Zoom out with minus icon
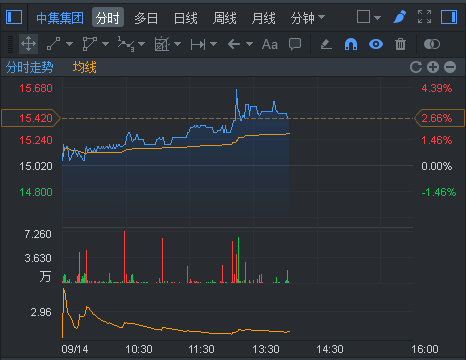The image size is (466, 360). (450, 67)
